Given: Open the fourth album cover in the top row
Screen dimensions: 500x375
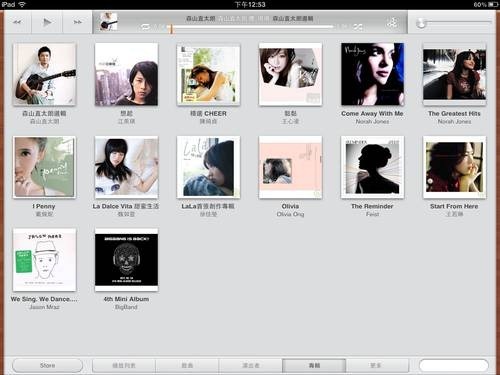Looking at the screenshot, I should (x=290, y=74).
